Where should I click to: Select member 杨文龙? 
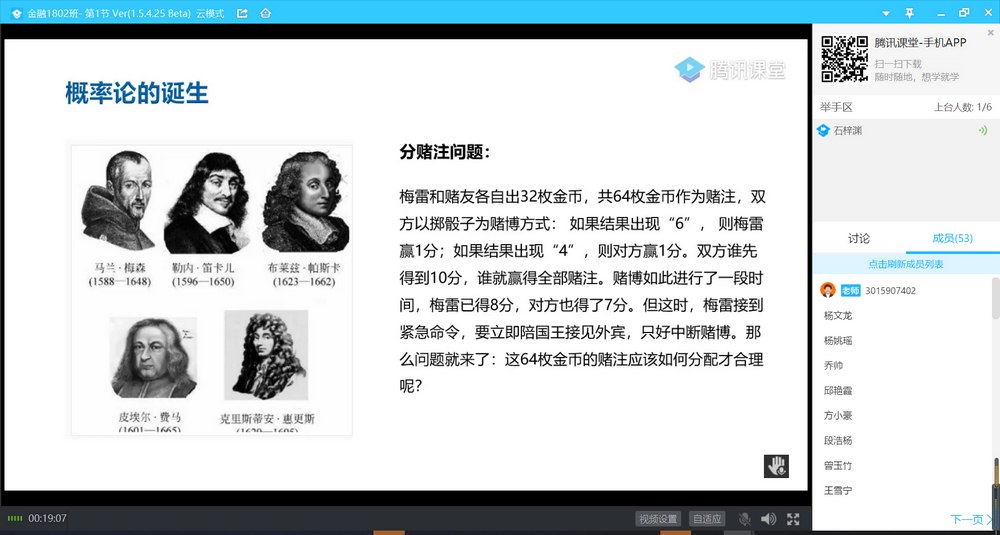point(838,316)
